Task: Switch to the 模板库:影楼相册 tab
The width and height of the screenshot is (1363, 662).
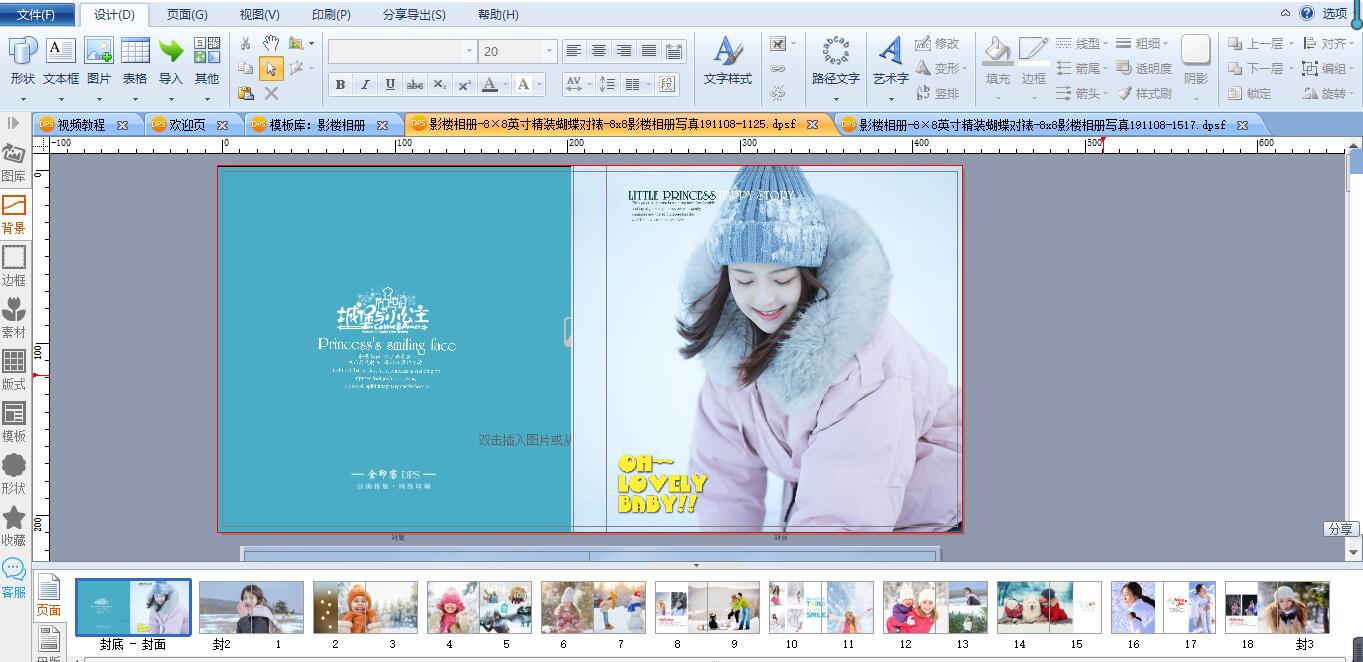Action: pos(317,125)
